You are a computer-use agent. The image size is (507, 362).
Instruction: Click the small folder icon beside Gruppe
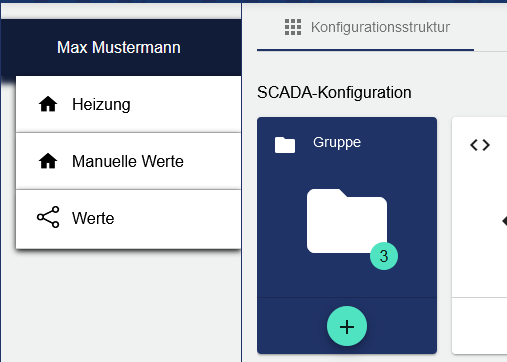pos(285,145)
